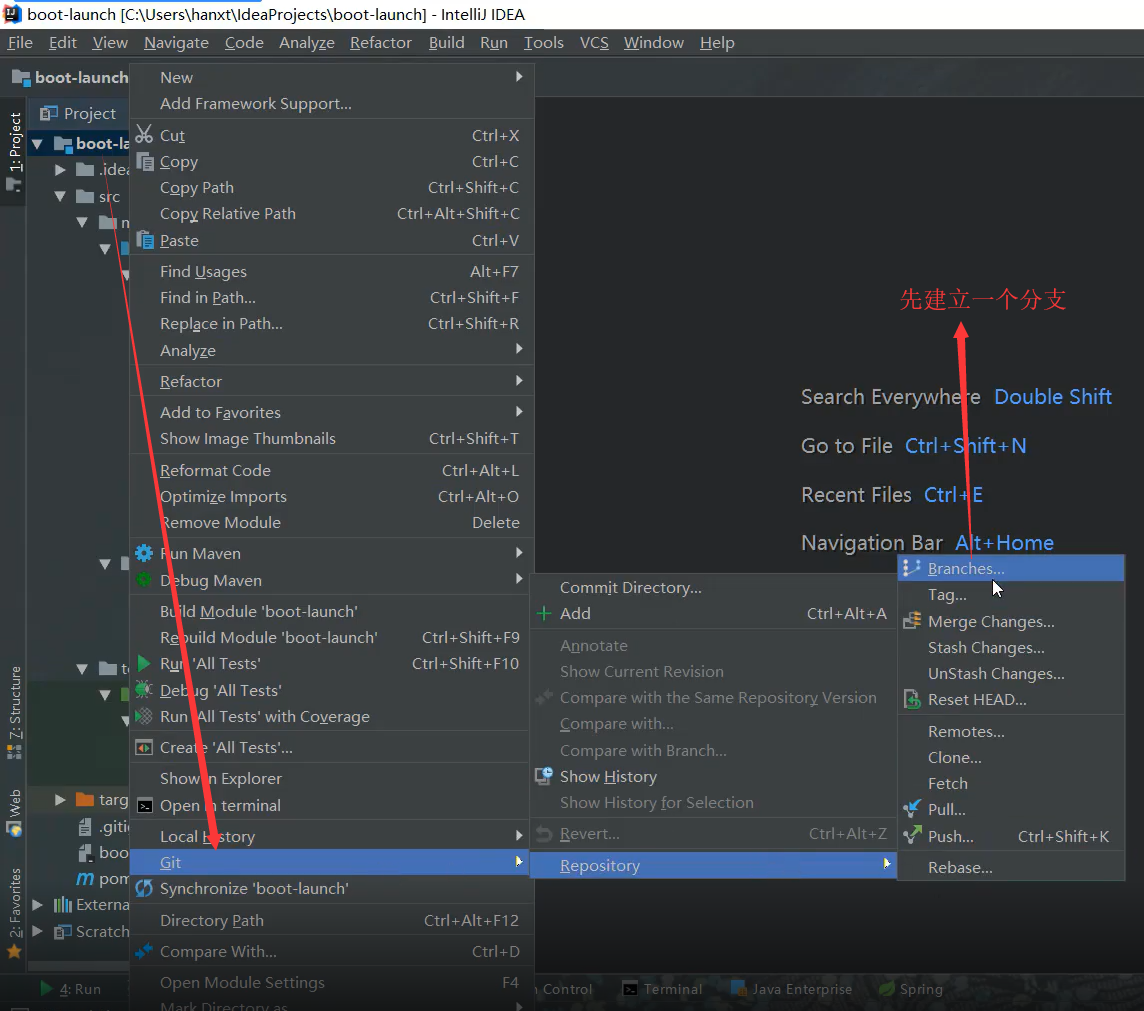This screenshot has width=1144, height=1011.
Task: Expand Scratches node arrow
Action: [x=37, y=931]
